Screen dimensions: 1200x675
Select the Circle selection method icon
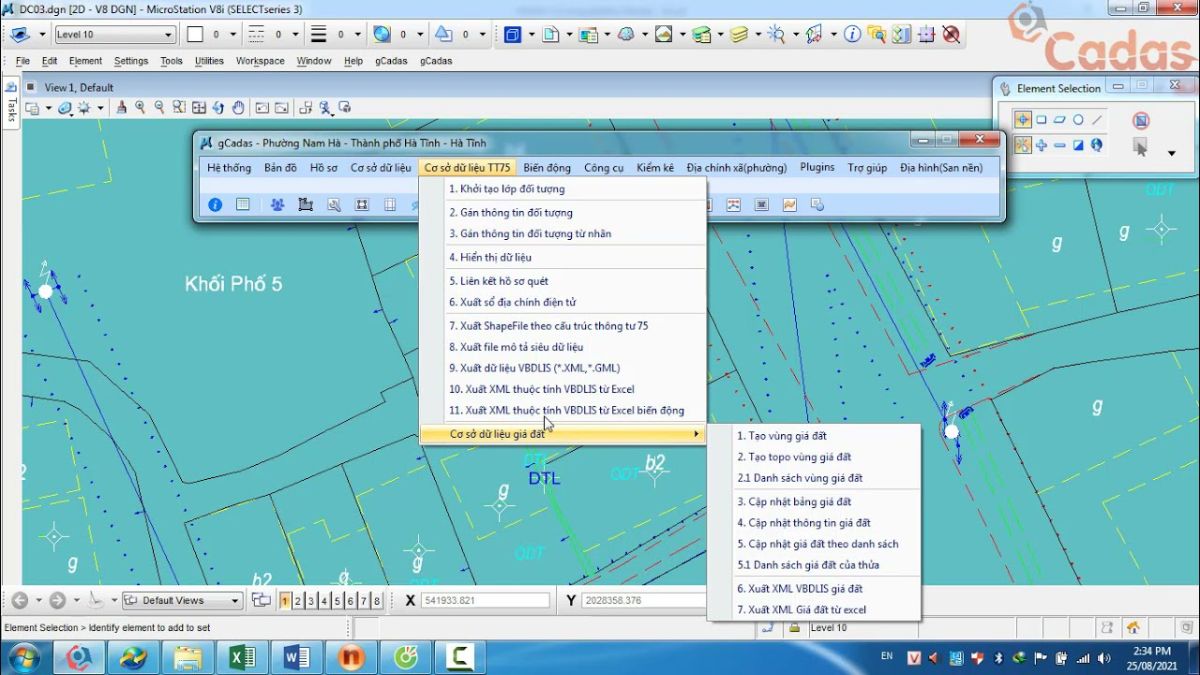pos(1078,120)
